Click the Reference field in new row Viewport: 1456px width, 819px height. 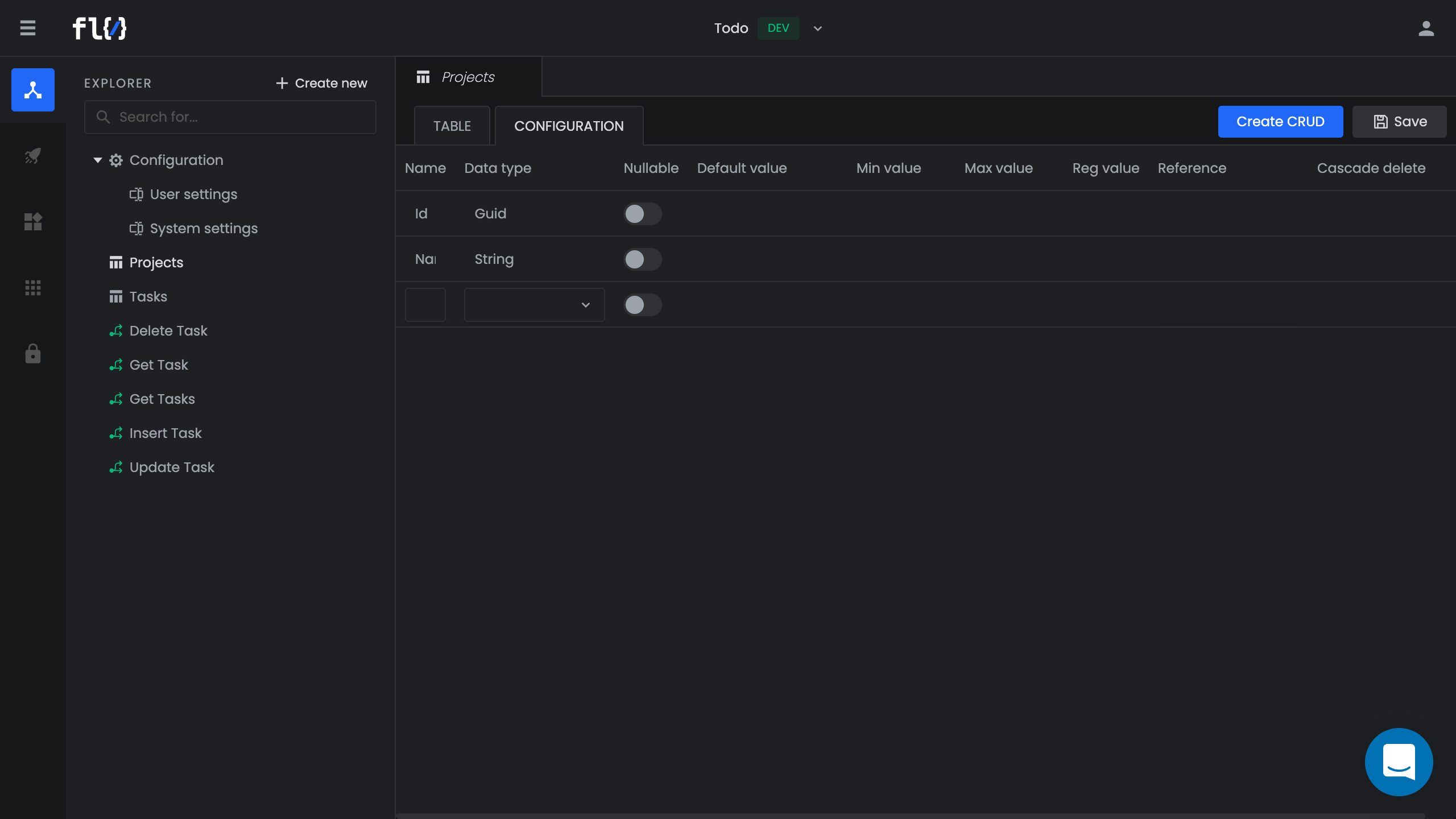(1228, 305)
